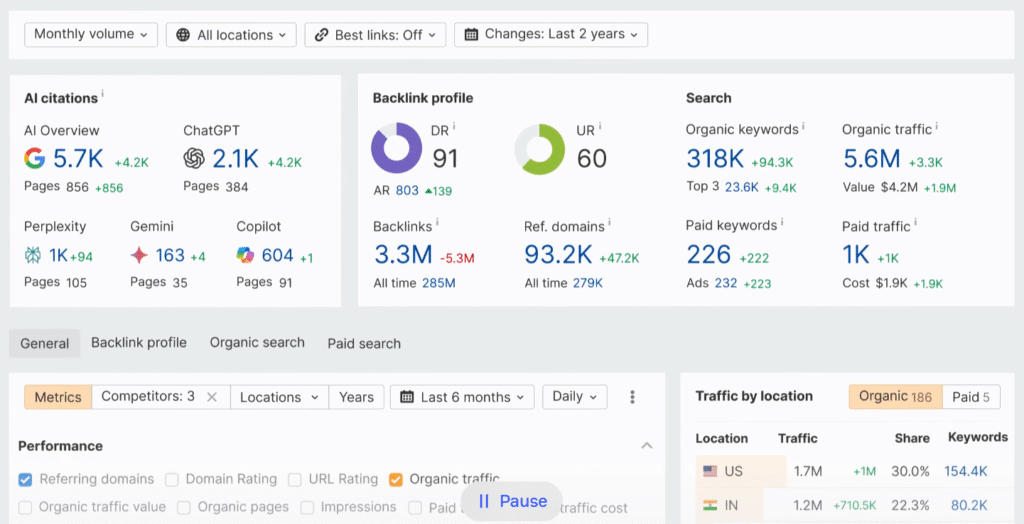Switch to the Backlink profile tab
This screenshot has width=1024, height=524.
point(139,343)
